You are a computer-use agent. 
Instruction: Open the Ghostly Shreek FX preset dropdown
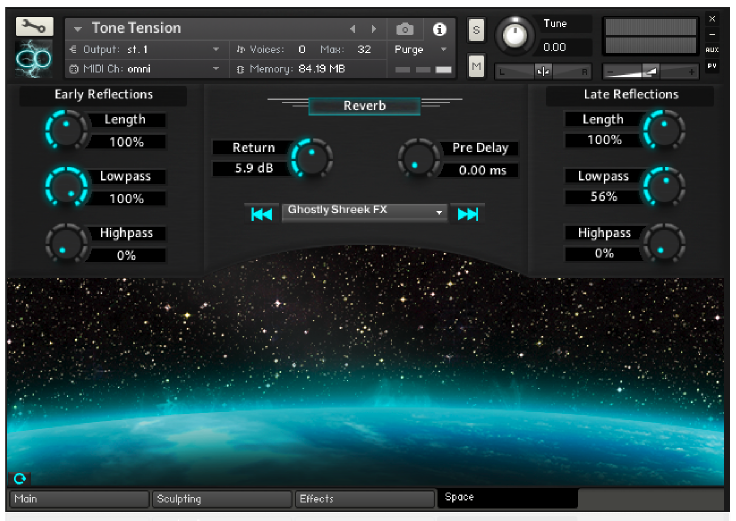pyautogui.click(x=365, y=212)
